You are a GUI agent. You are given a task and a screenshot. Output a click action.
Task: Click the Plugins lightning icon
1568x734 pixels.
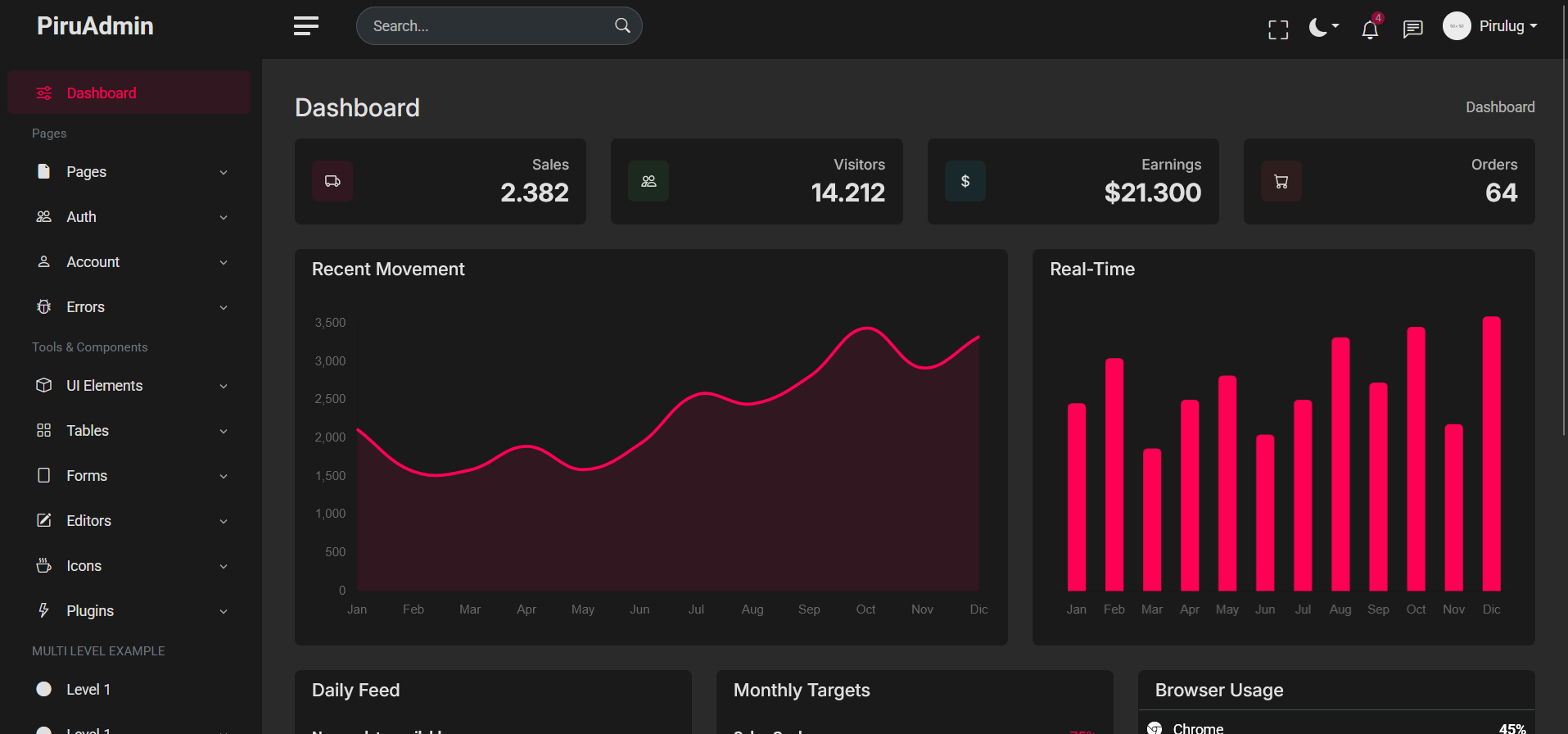[44, 610]
